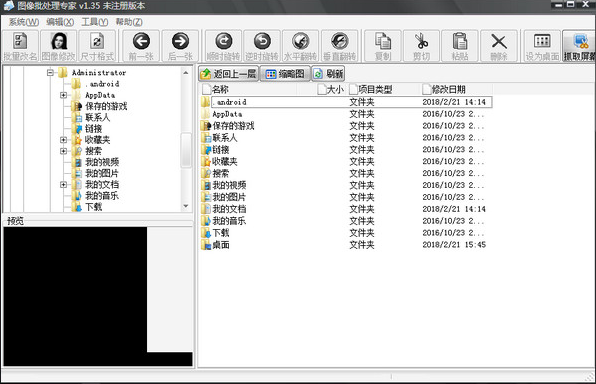596x384 pixels.
Task: Click the 粘贴 paste toolbar icon
Action: [460, 46]
